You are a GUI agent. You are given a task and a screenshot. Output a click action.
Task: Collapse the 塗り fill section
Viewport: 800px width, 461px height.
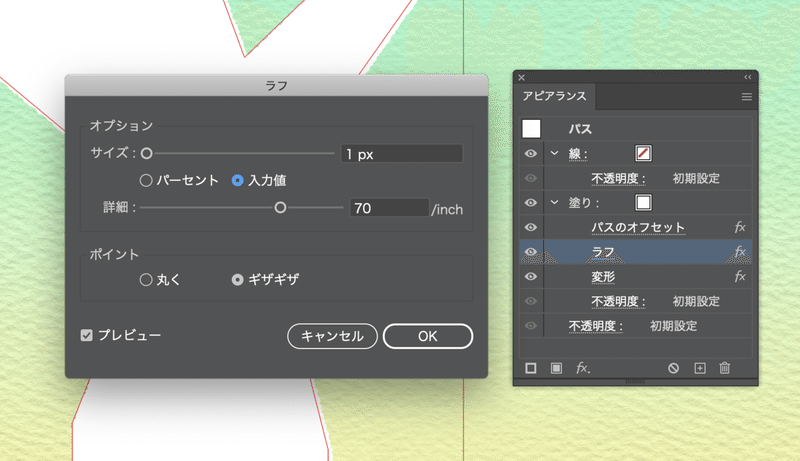tap(555, 202)
